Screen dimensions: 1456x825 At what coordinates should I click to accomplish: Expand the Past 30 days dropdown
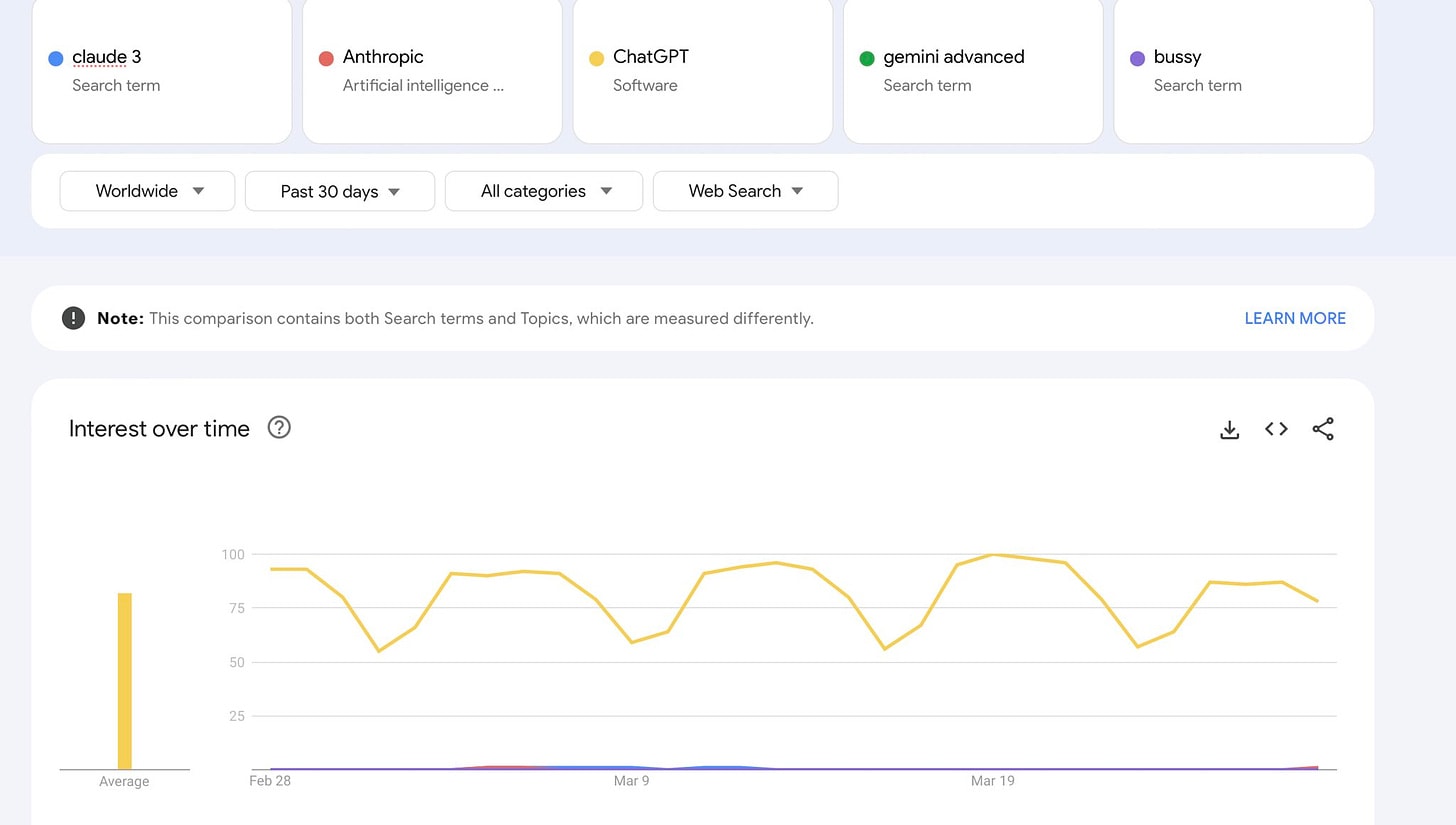pyautogui.click(x=339, y=191)
